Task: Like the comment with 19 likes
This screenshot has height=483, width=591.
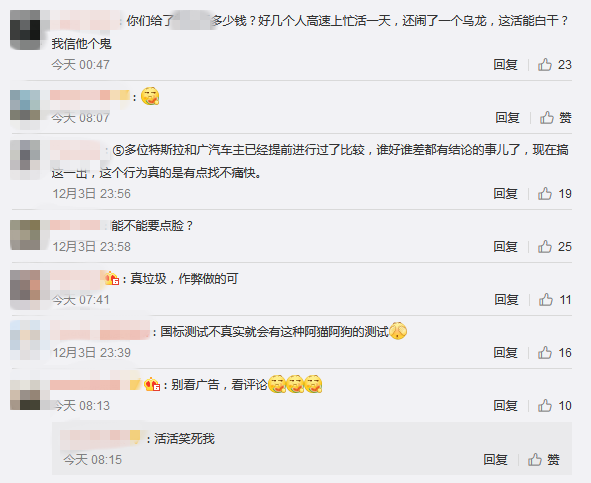Action: 554,194
